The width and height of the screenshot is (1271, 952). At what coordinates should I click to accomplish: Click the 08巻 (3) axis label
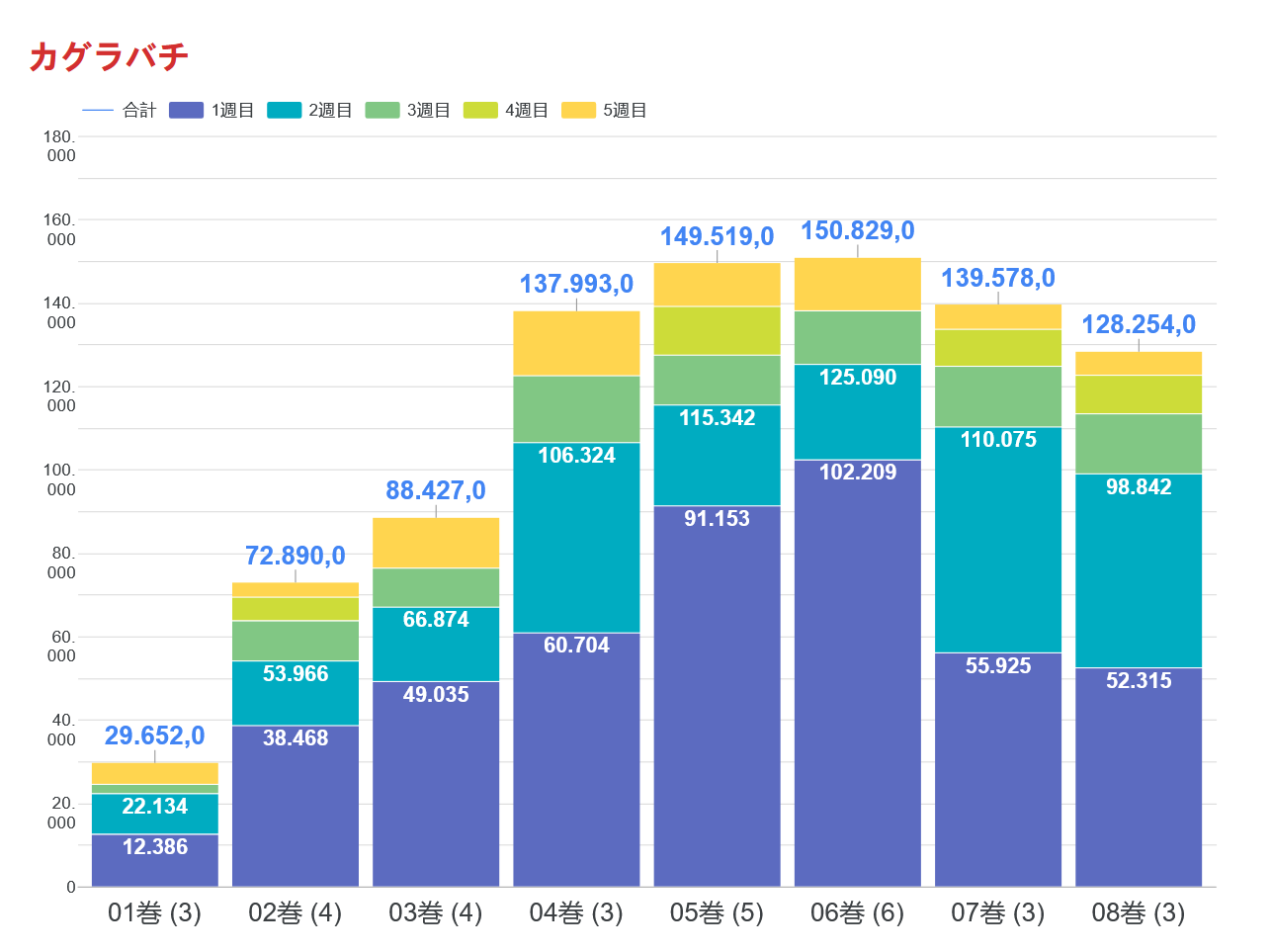tap(1139, 912)
